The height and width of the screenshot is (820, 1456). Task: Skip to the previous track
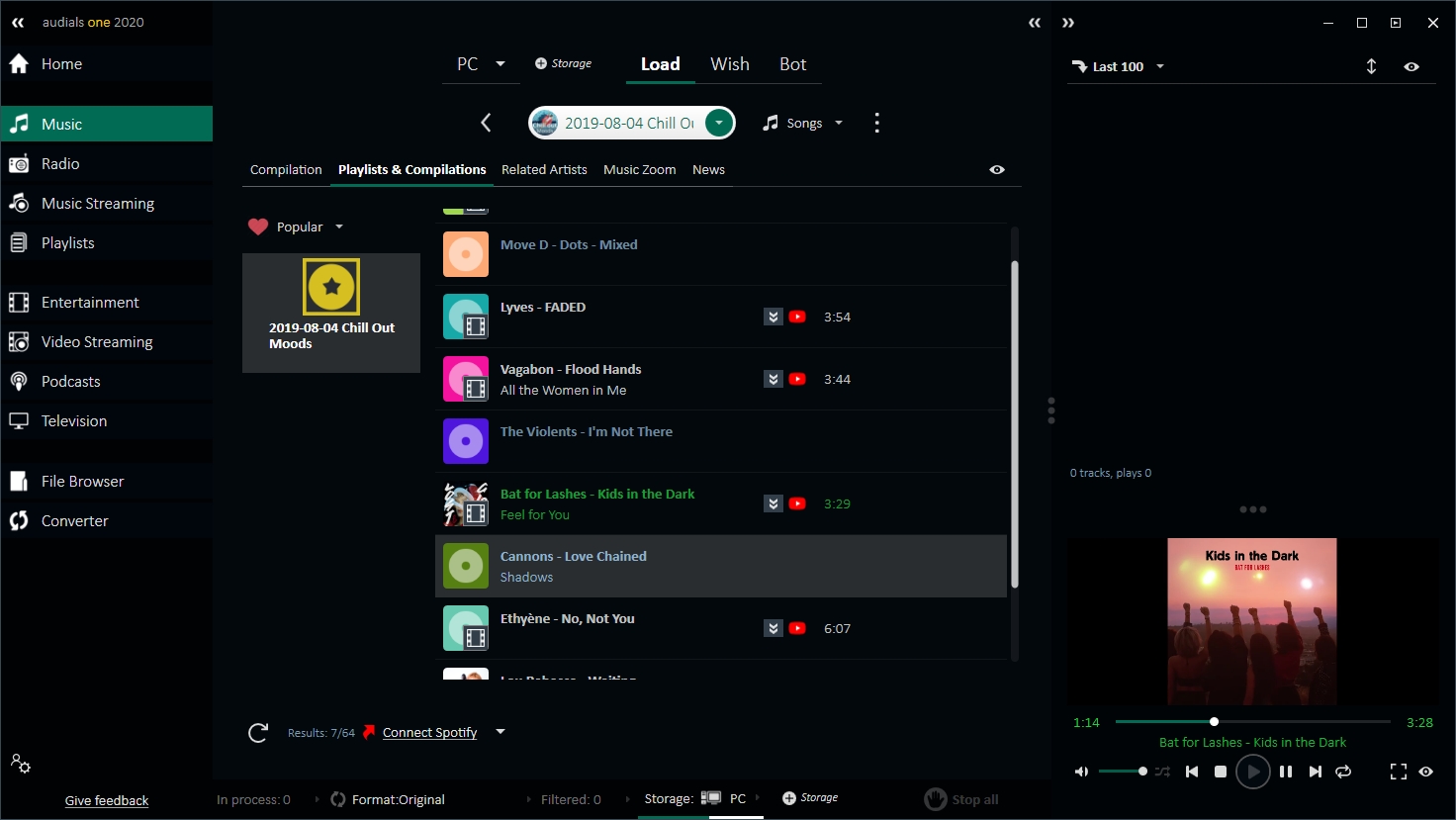(1192, 772)
